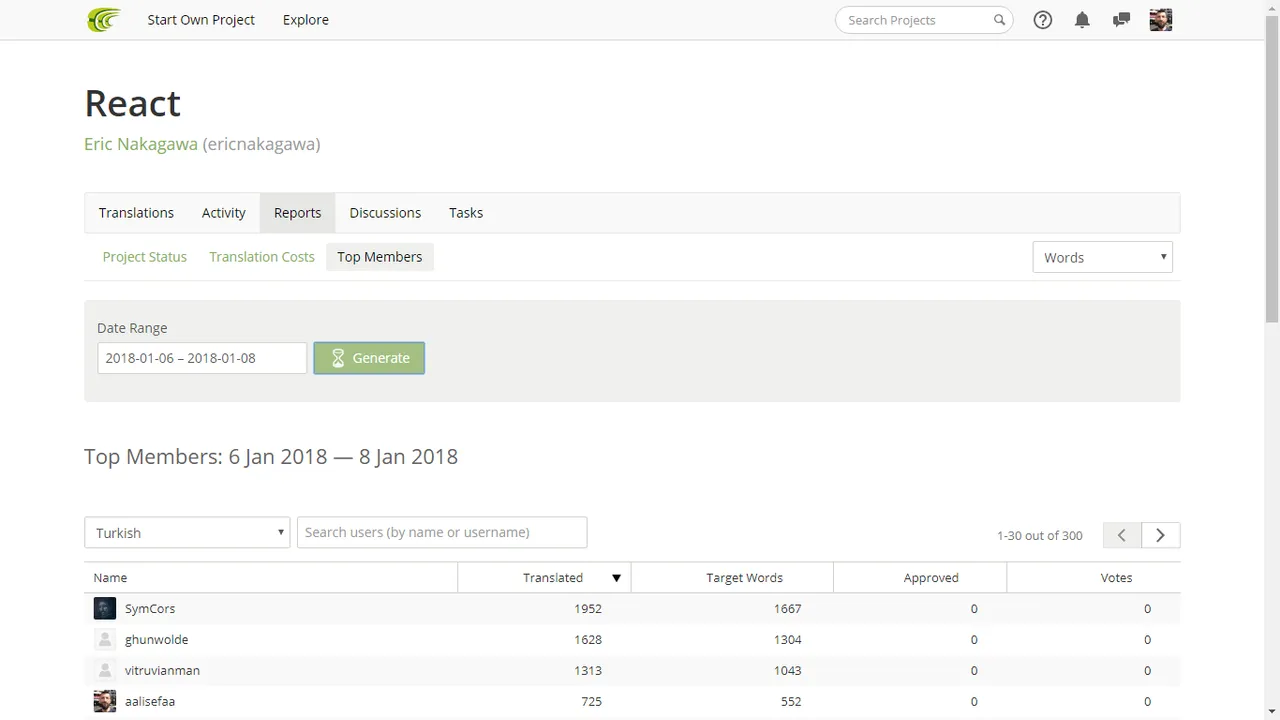Open notifications bell icon
Viewport: 1280px width, 720px height.
tap(1082, 20)
